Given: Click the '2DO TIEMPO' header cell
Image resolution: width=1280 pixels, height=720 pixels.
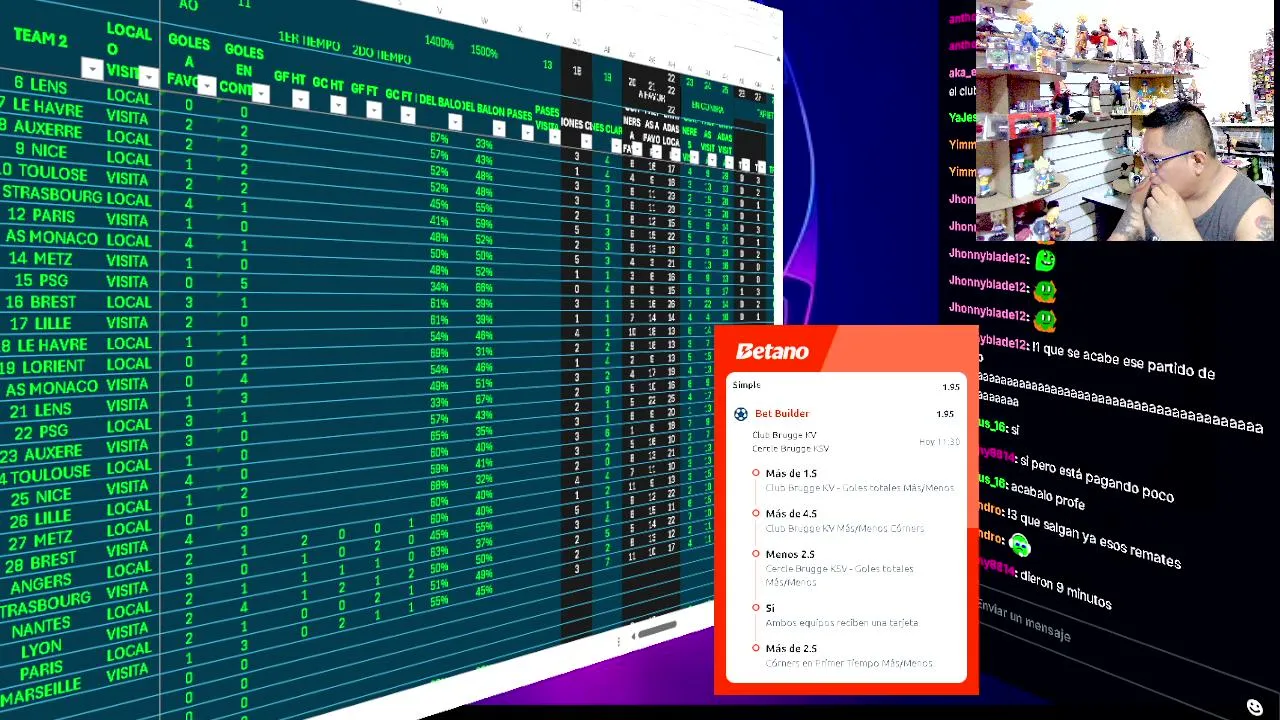Looking at the screenshot, I should coord(381,54).
